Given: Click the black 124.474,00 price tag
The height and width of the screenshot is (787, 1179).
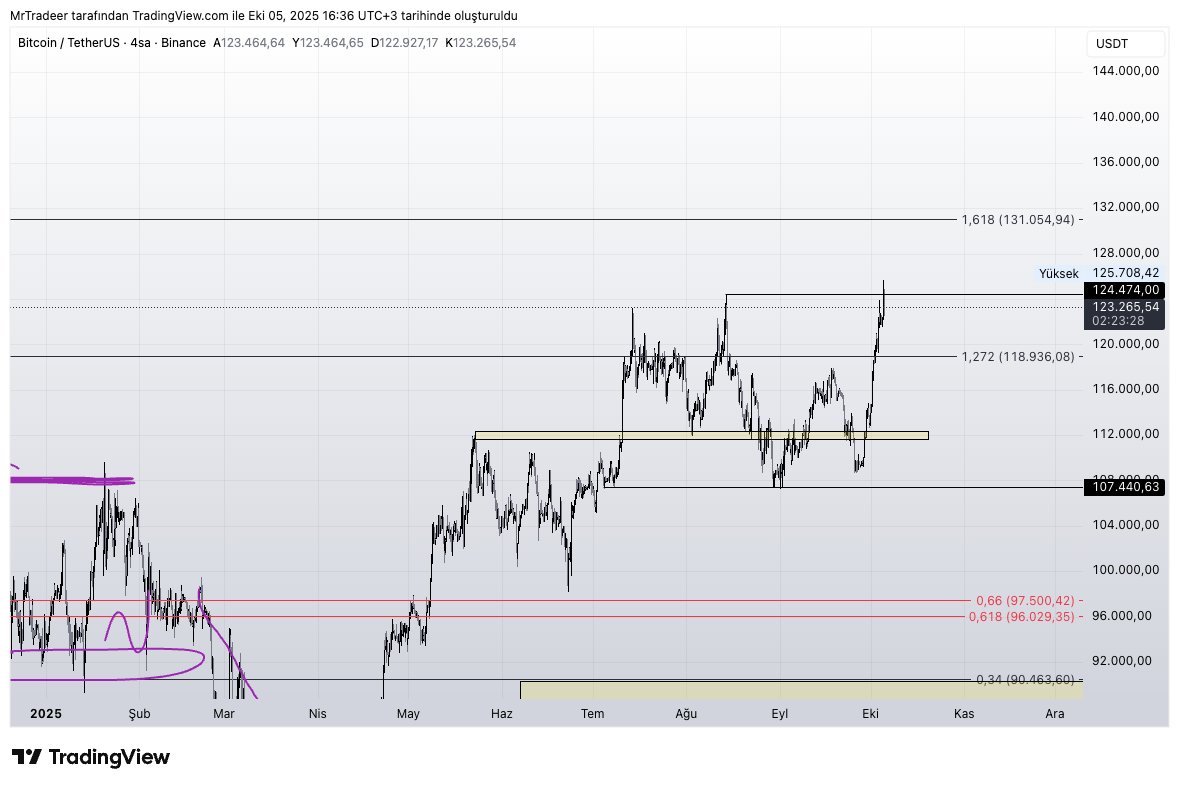Looking at the screenshot, I should point(1124,290).
